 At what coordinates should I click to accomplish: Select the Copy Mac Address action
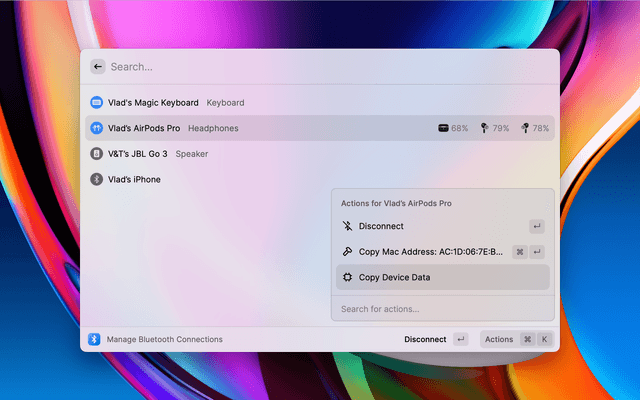pos(431,252)
